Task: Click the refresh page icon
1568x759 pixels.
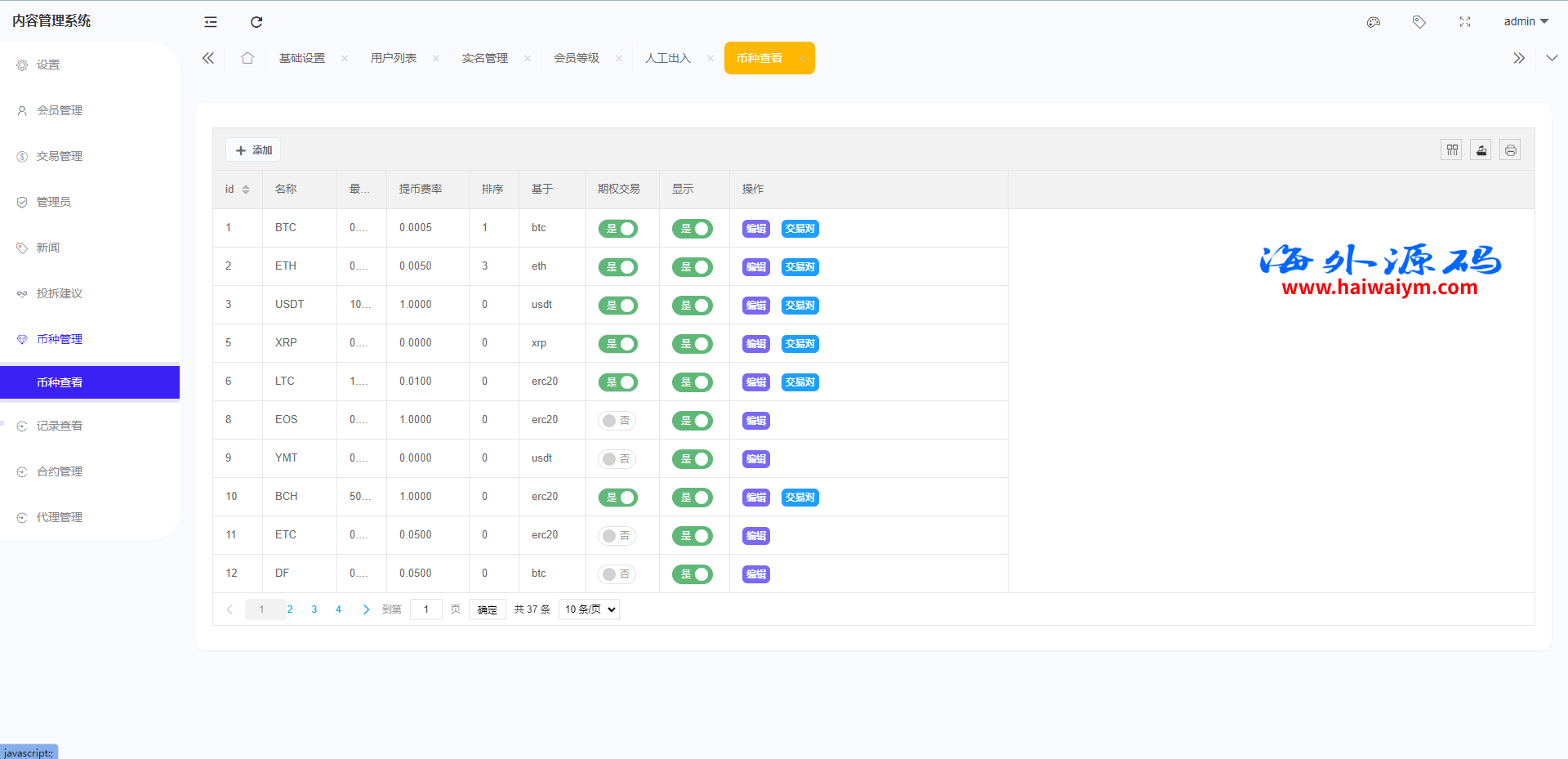Action: coord(256,22)
